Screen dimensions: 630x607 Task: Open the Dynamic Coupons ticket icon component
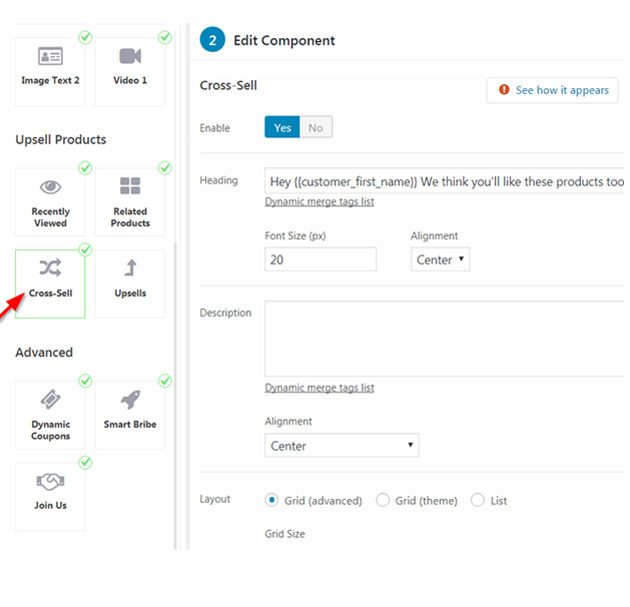click(x=50, y=400)
